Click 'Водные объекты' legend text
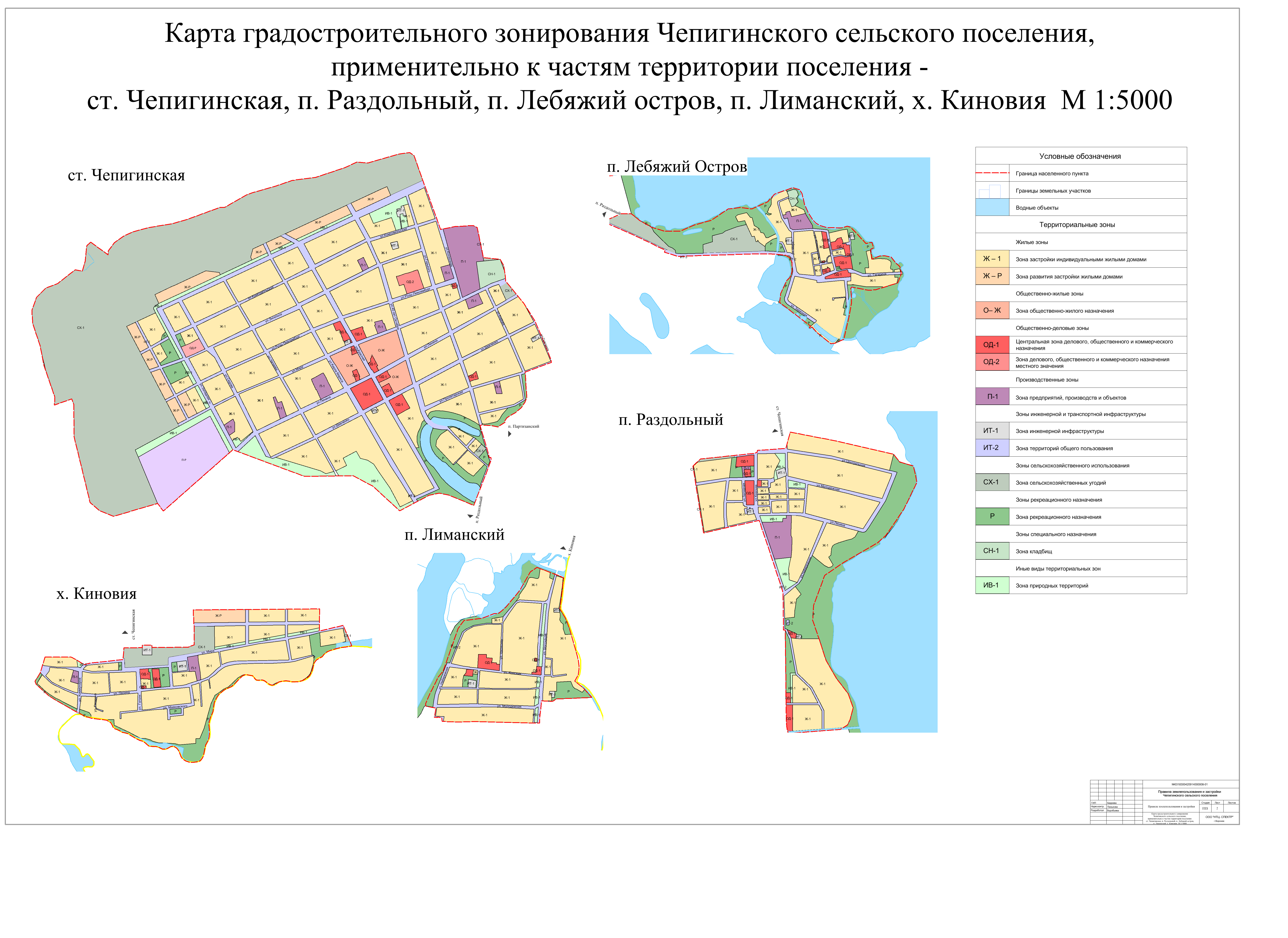Viewport: 1288px width, 938px height. pos(1037,208)
